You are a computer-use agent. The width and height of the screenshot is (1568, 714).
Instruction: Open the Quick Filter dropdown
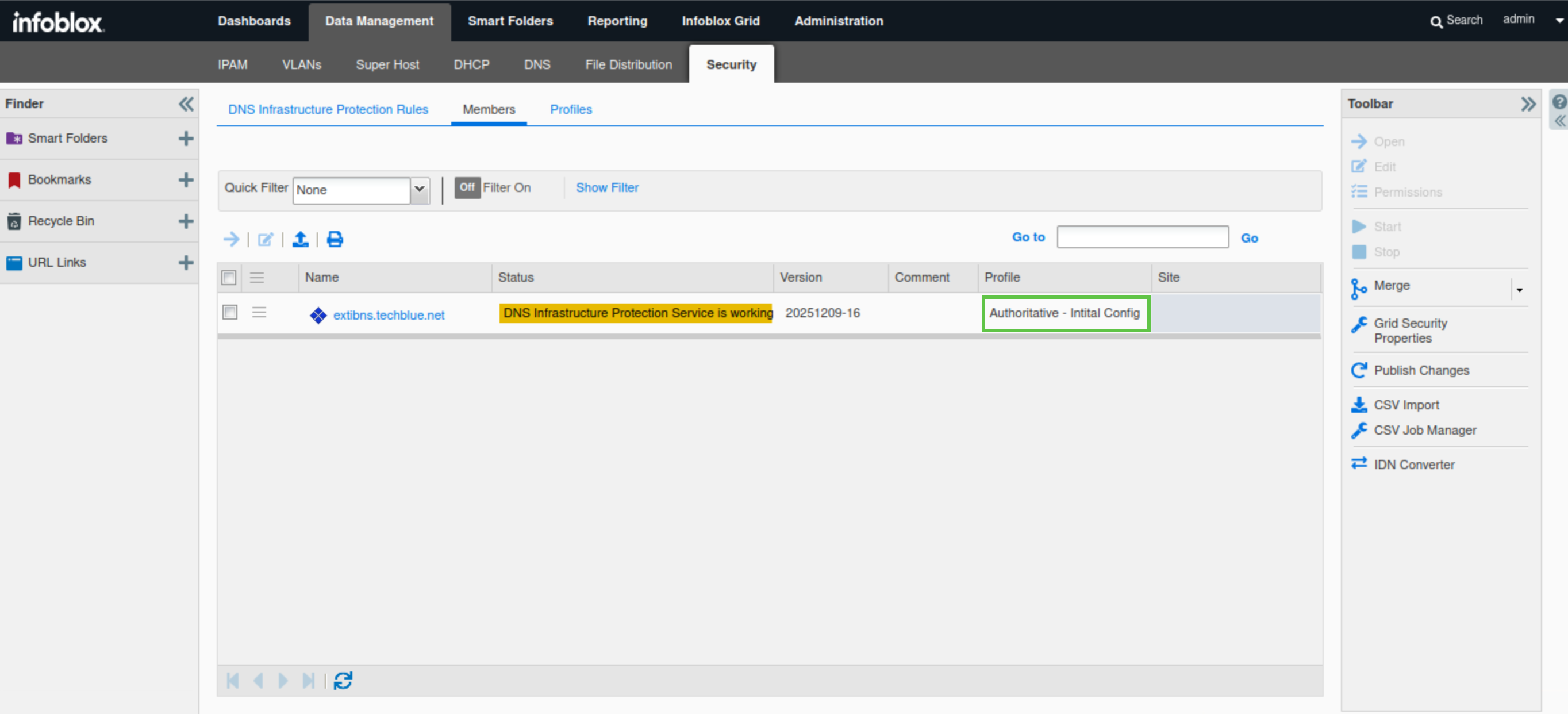[x=420, y=189]
